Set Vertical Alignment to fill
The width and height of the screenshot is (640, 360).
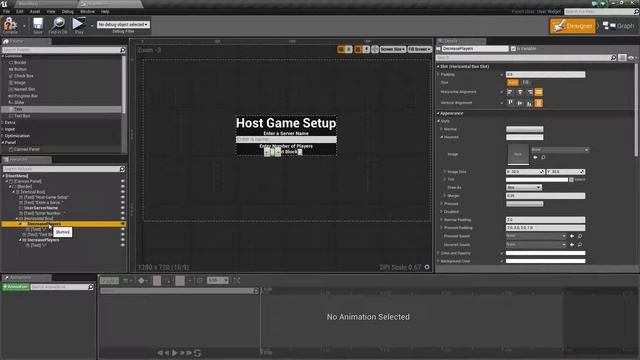tap(539, 103)
